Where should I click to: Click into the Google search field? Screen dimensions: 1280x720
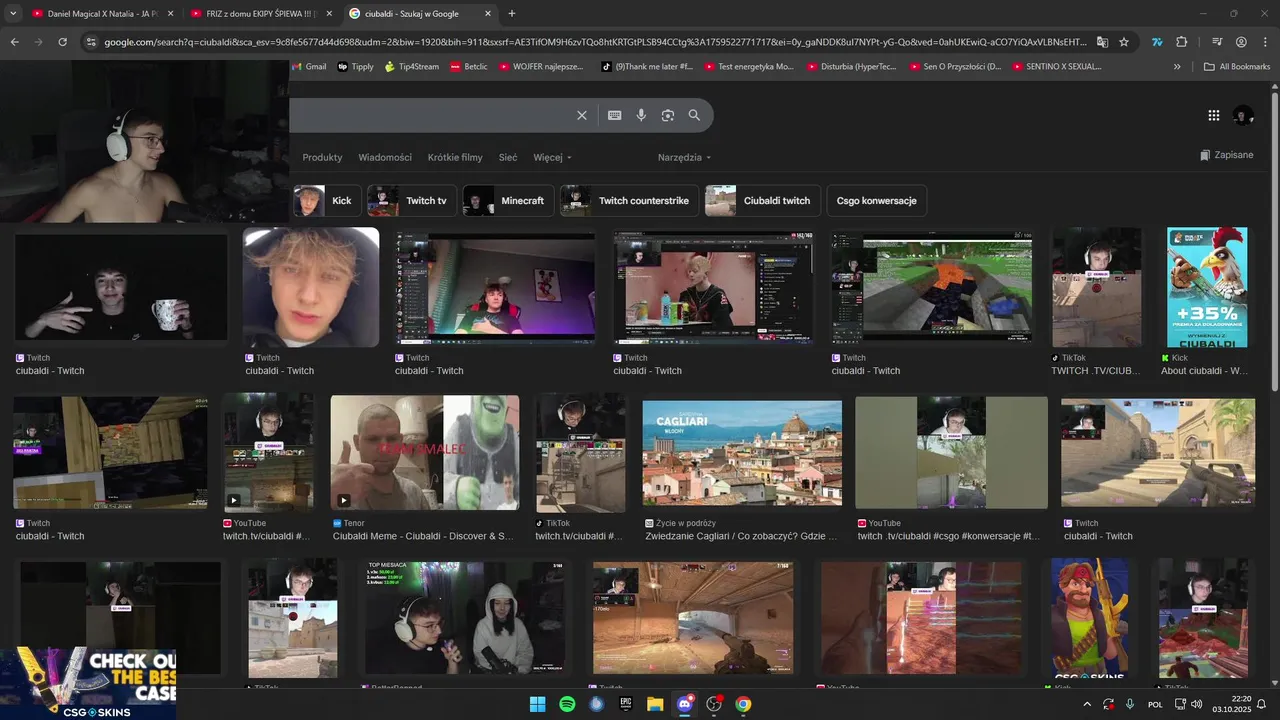(430, 115)
